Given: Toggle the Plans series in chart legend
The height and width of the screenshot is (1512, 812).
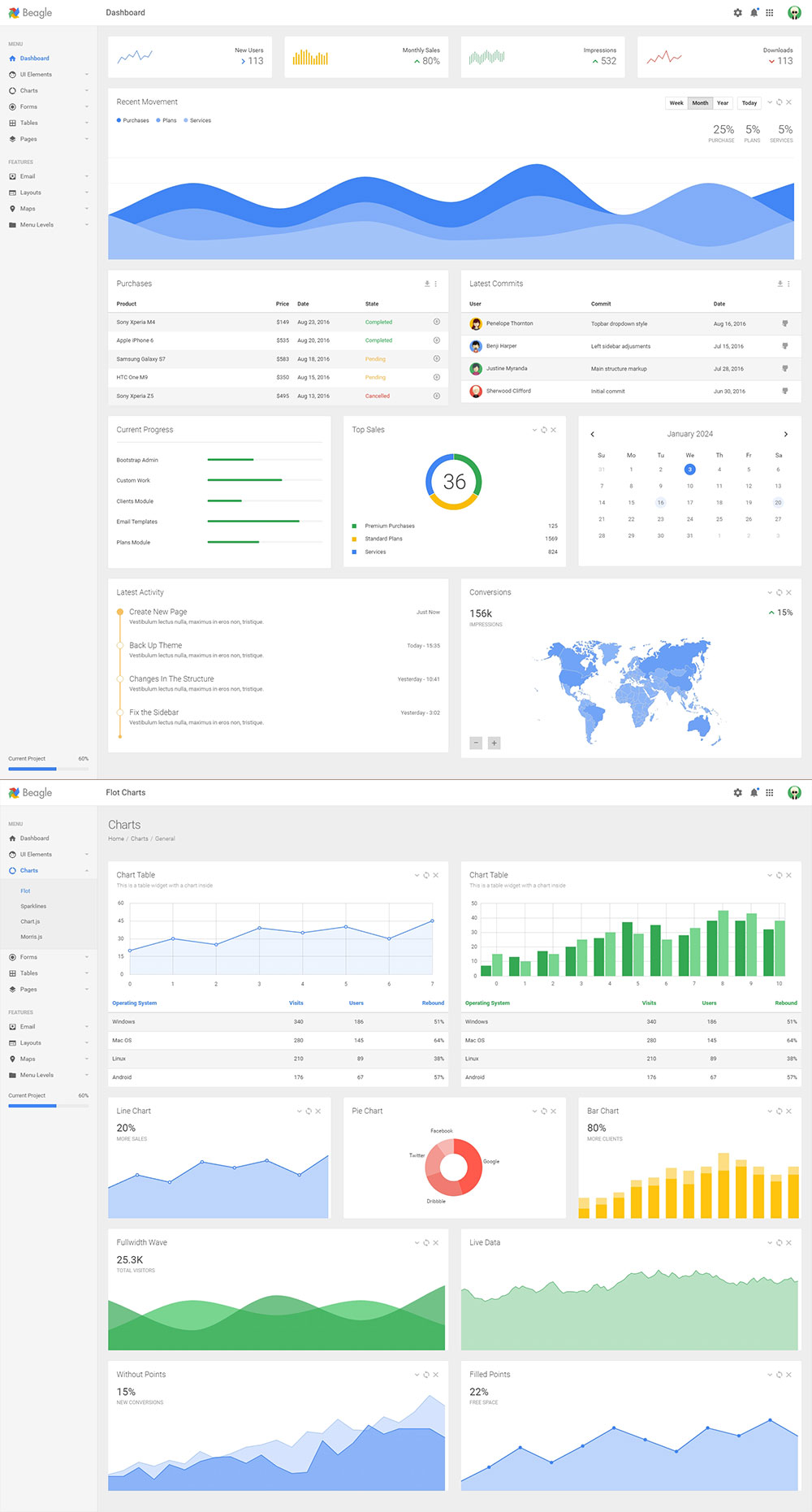Looking at the screenshot, I should [166, 120].
